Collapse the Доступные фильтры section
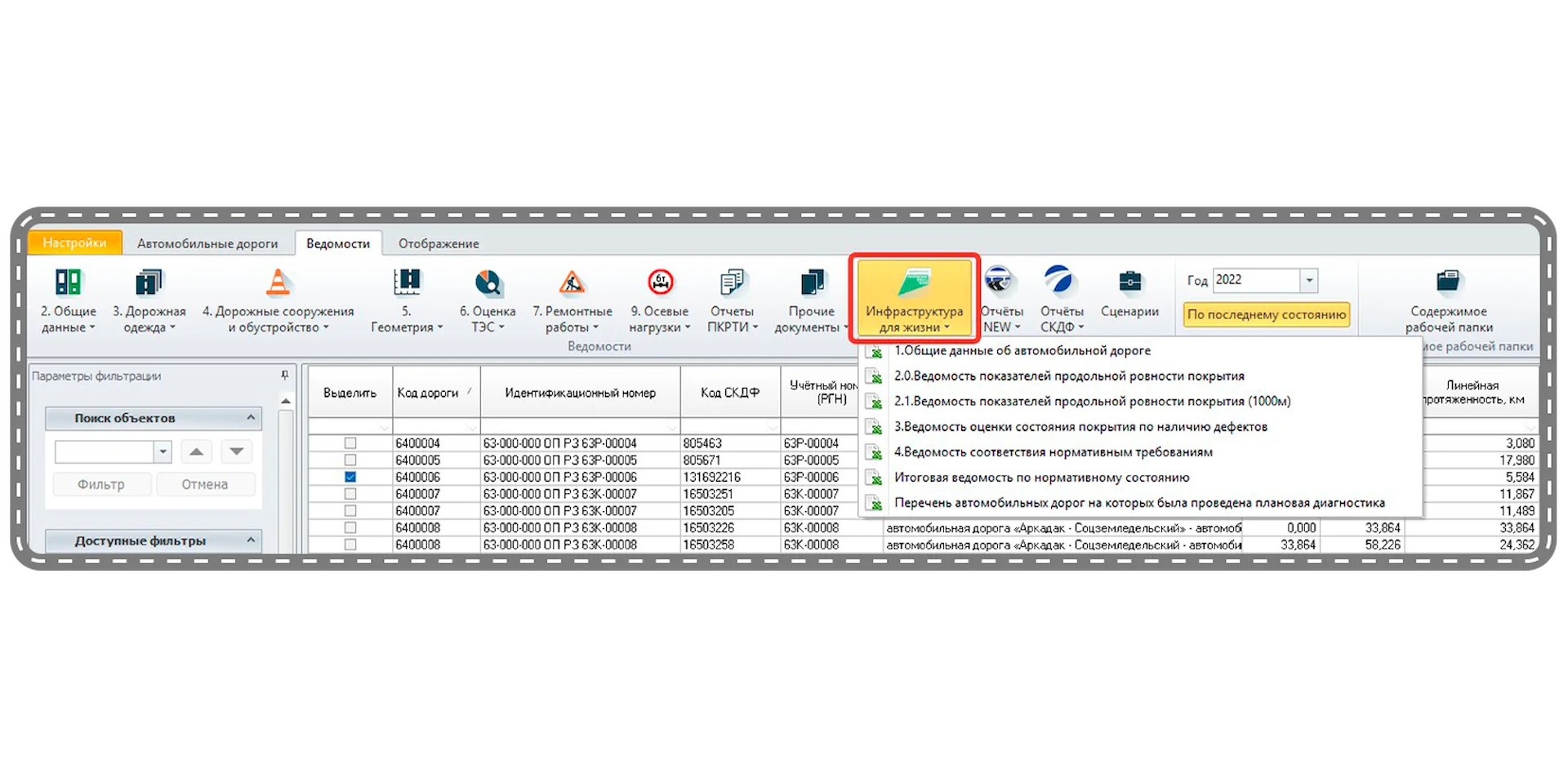This screenshot has width=1568, height=774. 251,540
